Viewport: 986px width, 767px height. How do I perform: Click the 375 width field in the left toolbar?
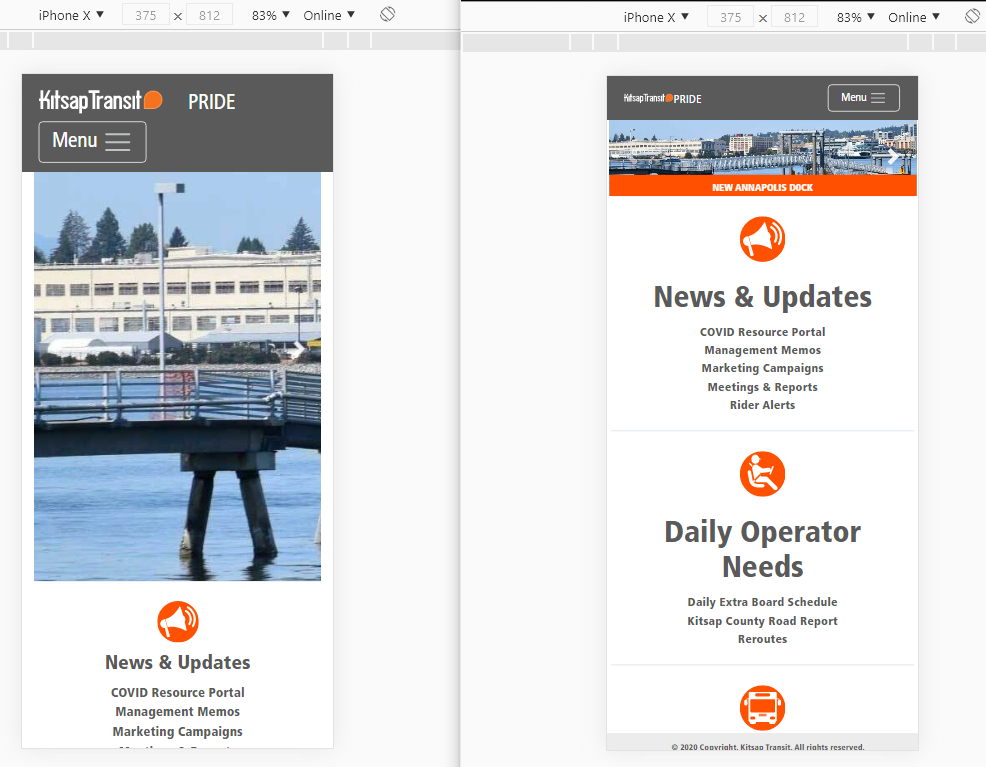coord(146,15)
